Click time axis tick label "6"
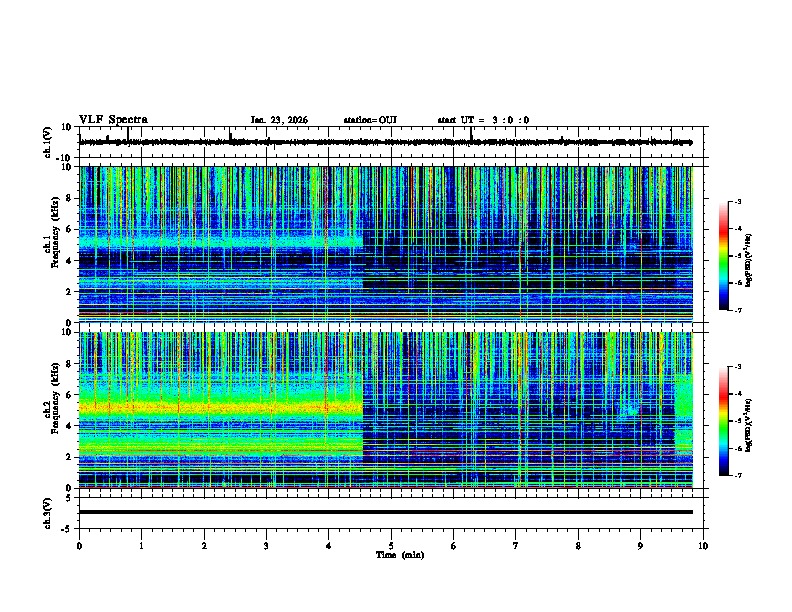The width and height of the screenshot is (792, 612). [x=454, y=546]
